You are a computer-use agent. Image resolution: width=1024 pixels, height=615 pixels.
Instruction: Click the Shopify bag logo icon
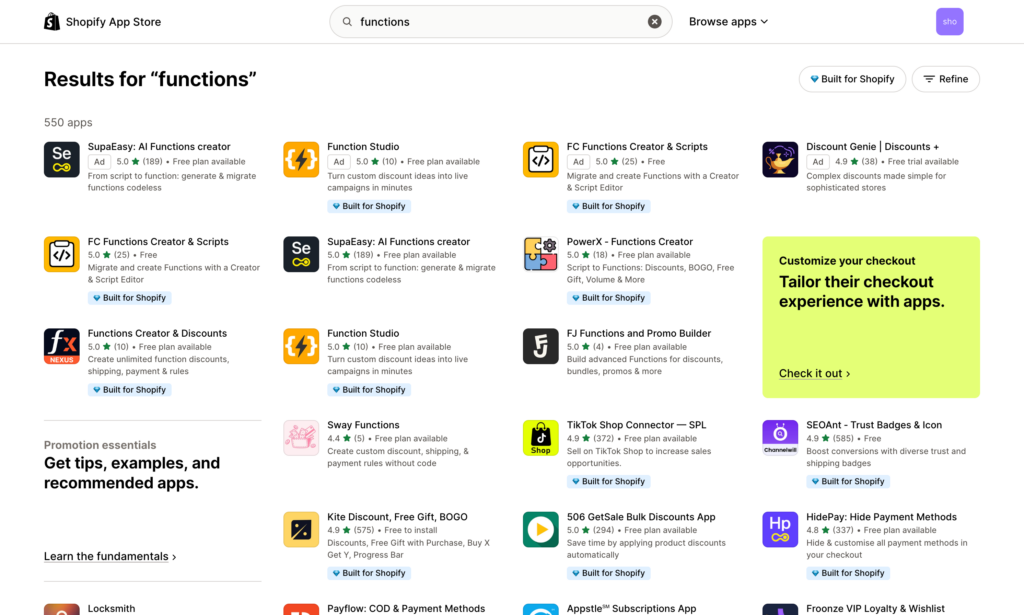pyautogui.click(x=52, y=22)
